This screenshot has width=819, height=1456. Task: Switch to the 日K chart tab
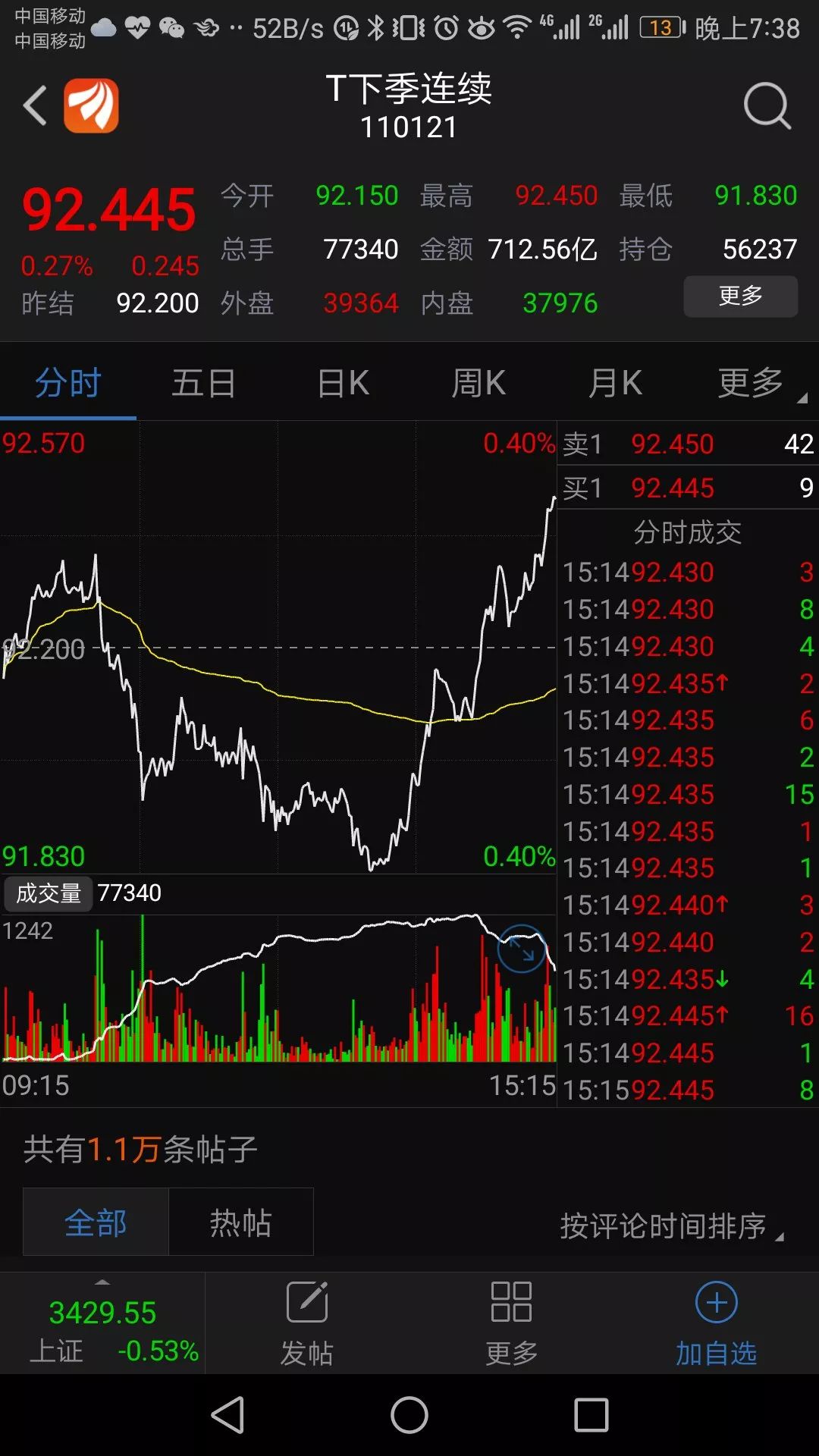click(x=343, y=382)
